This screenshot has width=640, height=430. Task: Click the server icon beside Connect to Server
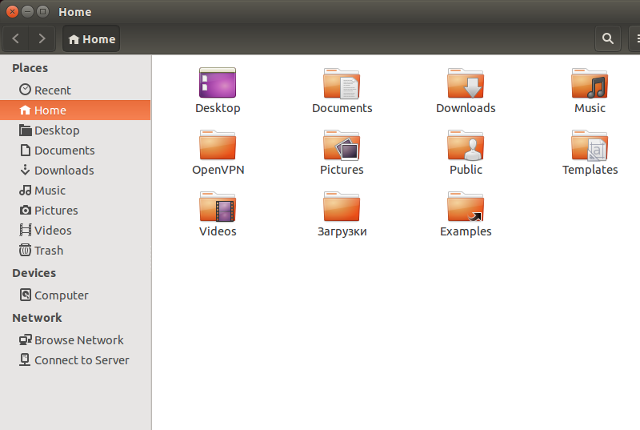click(x=25, y=359)
